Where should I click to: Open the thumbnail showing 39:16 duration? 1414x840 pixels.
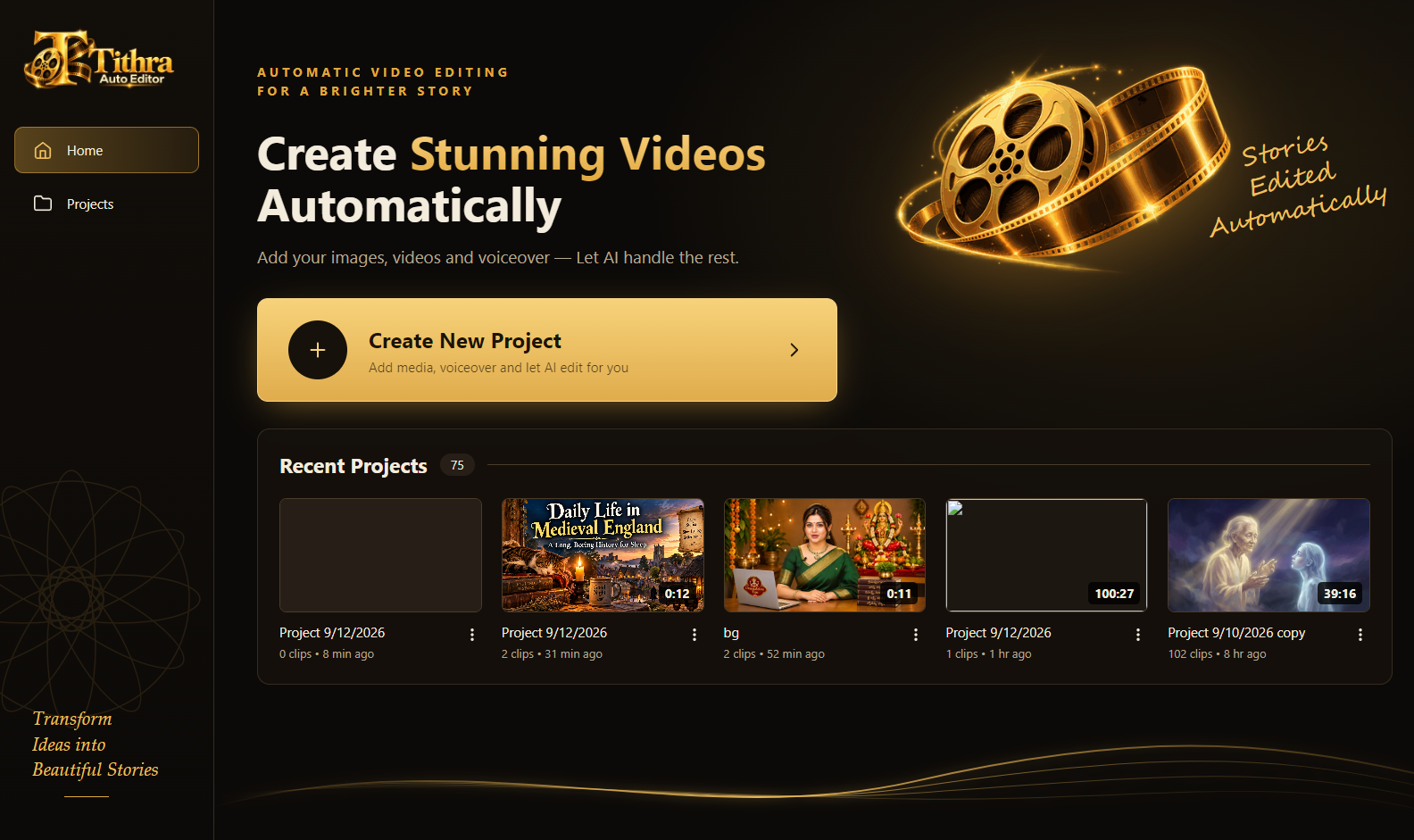coord(1268,555)
